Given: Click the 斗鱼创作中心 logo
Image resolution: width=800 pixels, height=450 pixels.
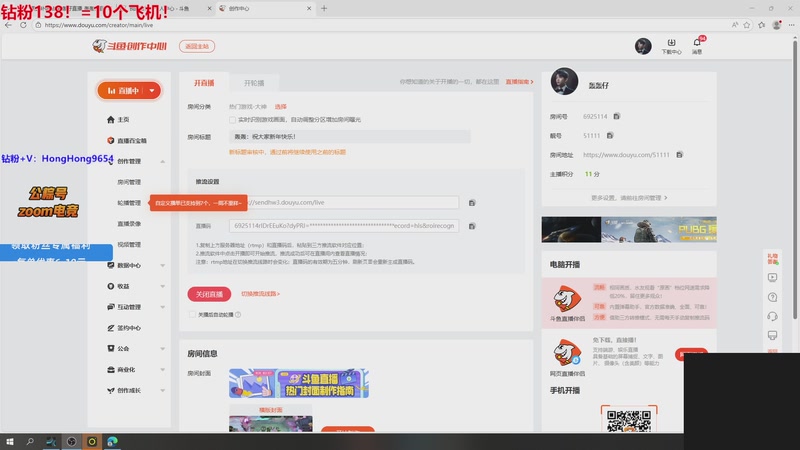Looking at the screenshot, I should coord(130,46).
